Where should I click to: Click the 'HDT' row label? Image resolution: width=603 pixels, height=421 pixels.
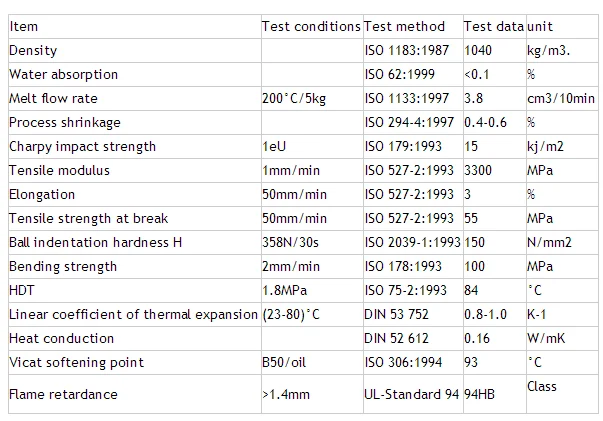(x=21, y=290)
